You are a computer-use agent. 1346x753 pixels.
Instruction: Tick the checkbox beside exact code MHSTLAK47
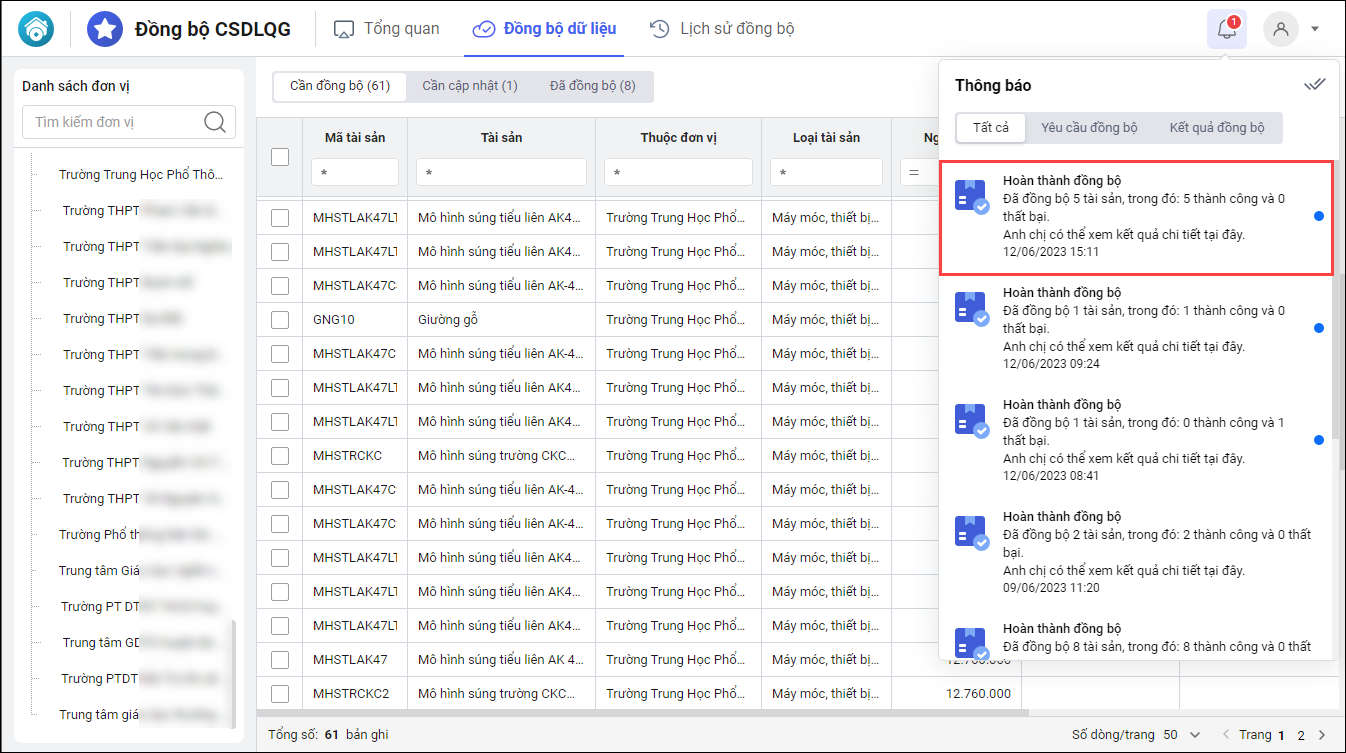280,660
